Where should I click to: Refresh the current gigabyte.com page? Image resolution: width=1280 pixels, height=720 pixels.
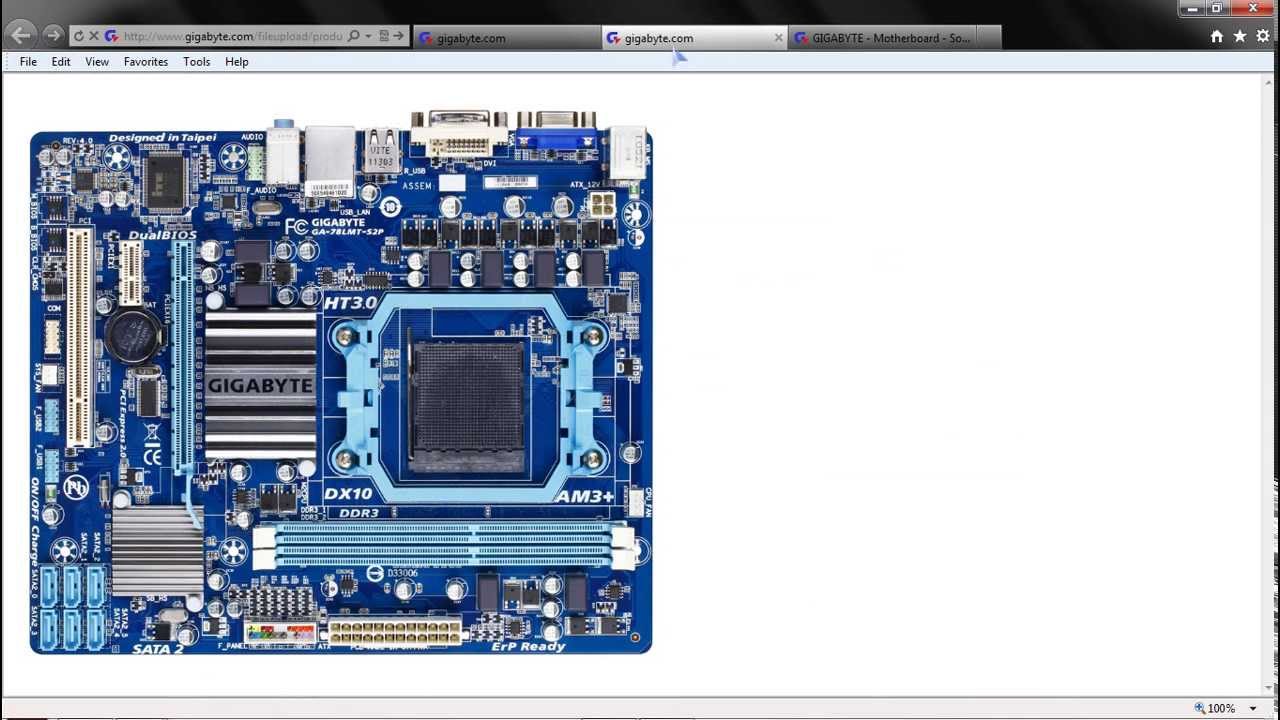79,36
